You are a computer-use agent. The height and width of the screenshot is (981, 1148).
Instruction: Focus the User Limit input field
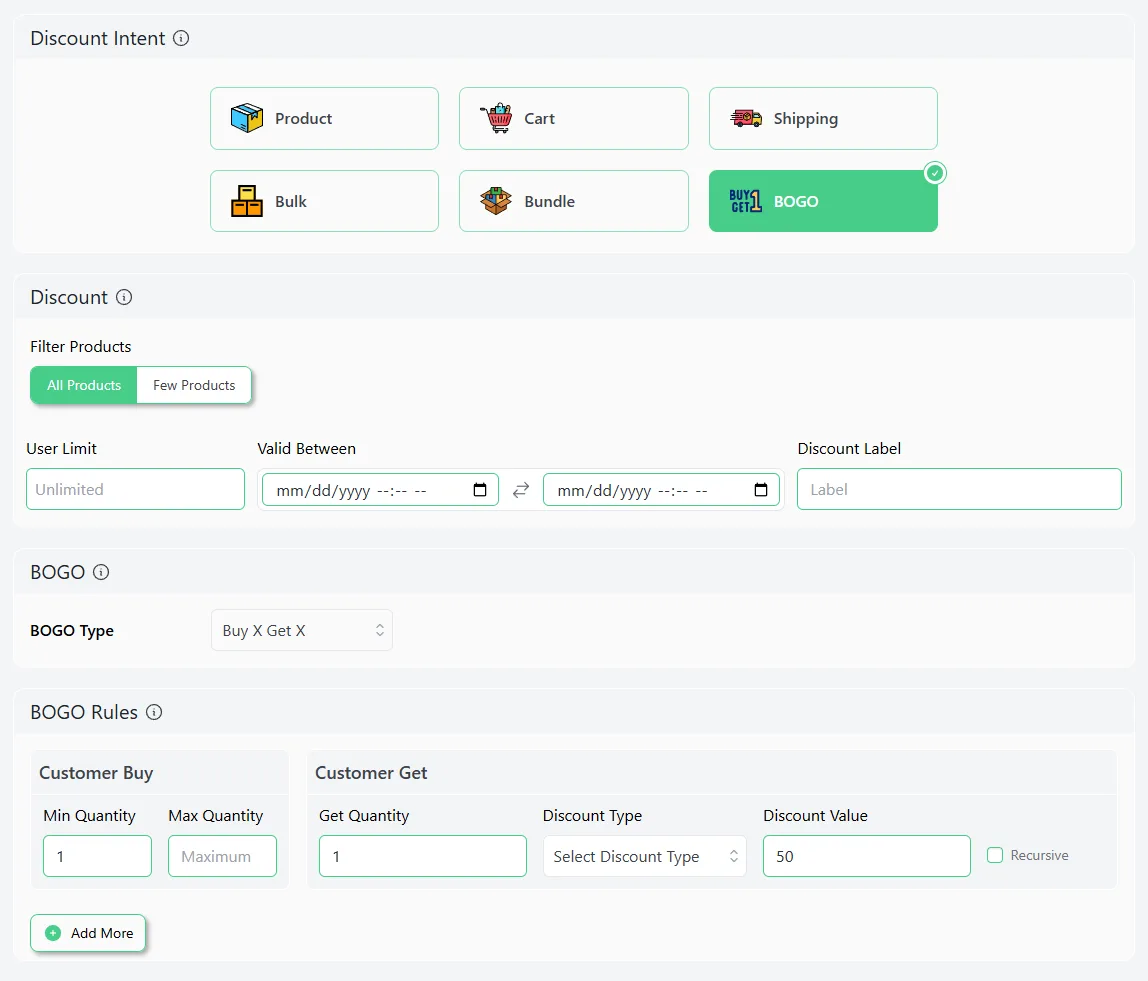click(135, 489)
